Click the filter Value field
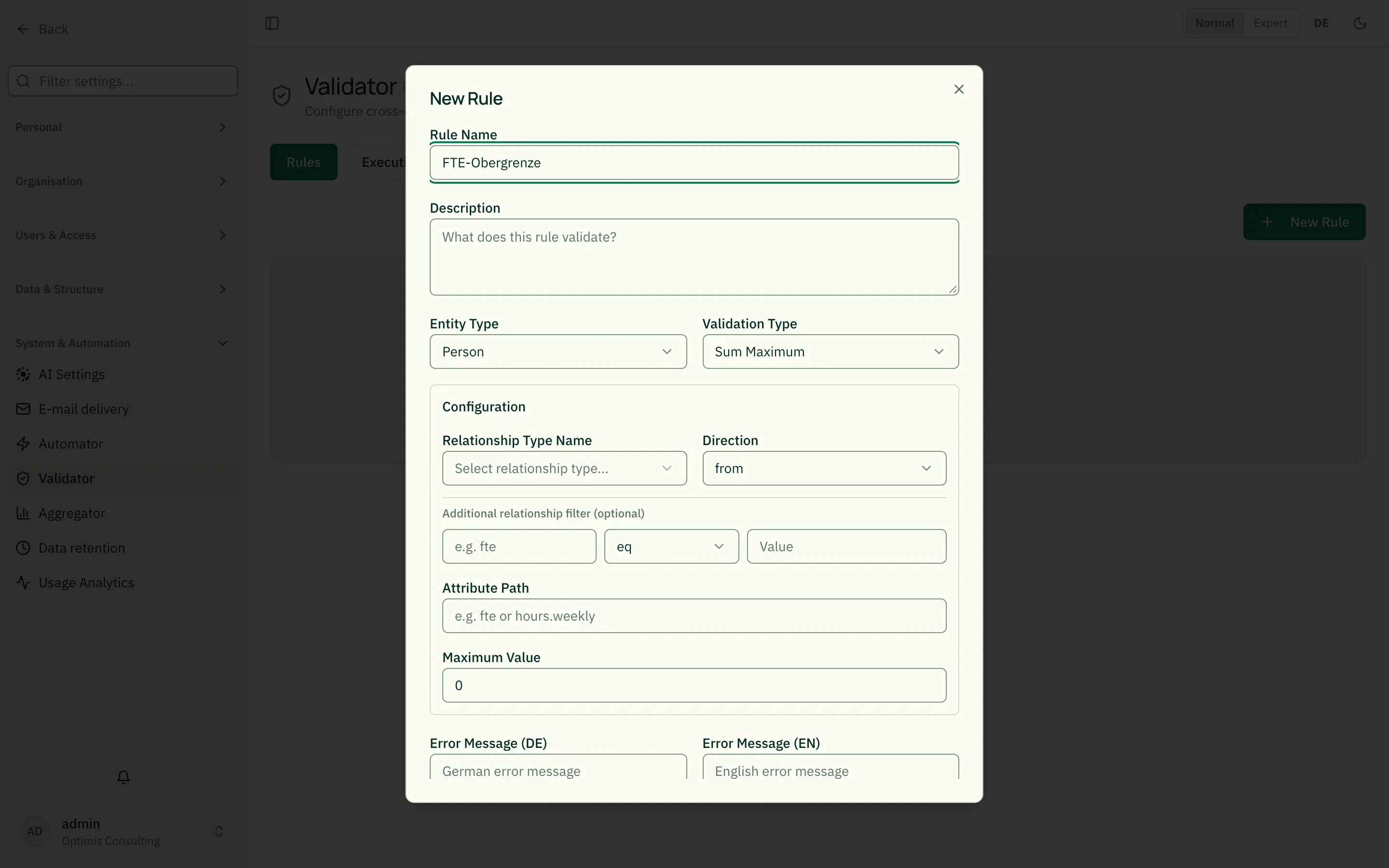Screen dimensions: 1389x868 (846, 546)
